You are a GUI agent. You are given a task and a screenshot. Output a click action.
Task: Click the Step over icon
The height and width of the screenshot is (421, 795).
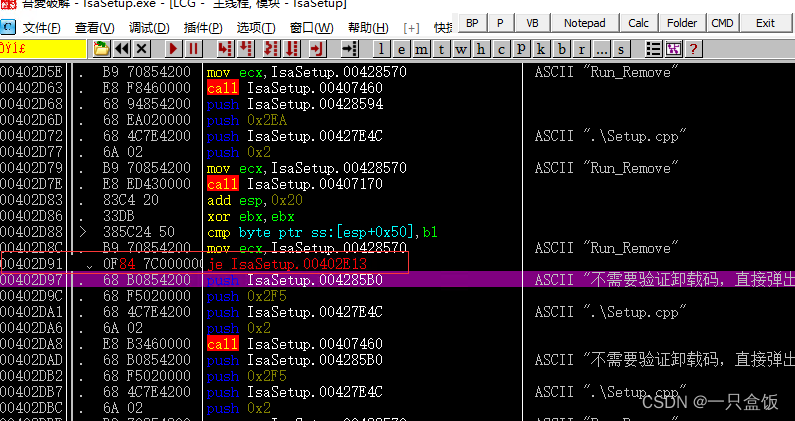coord(245,49)
